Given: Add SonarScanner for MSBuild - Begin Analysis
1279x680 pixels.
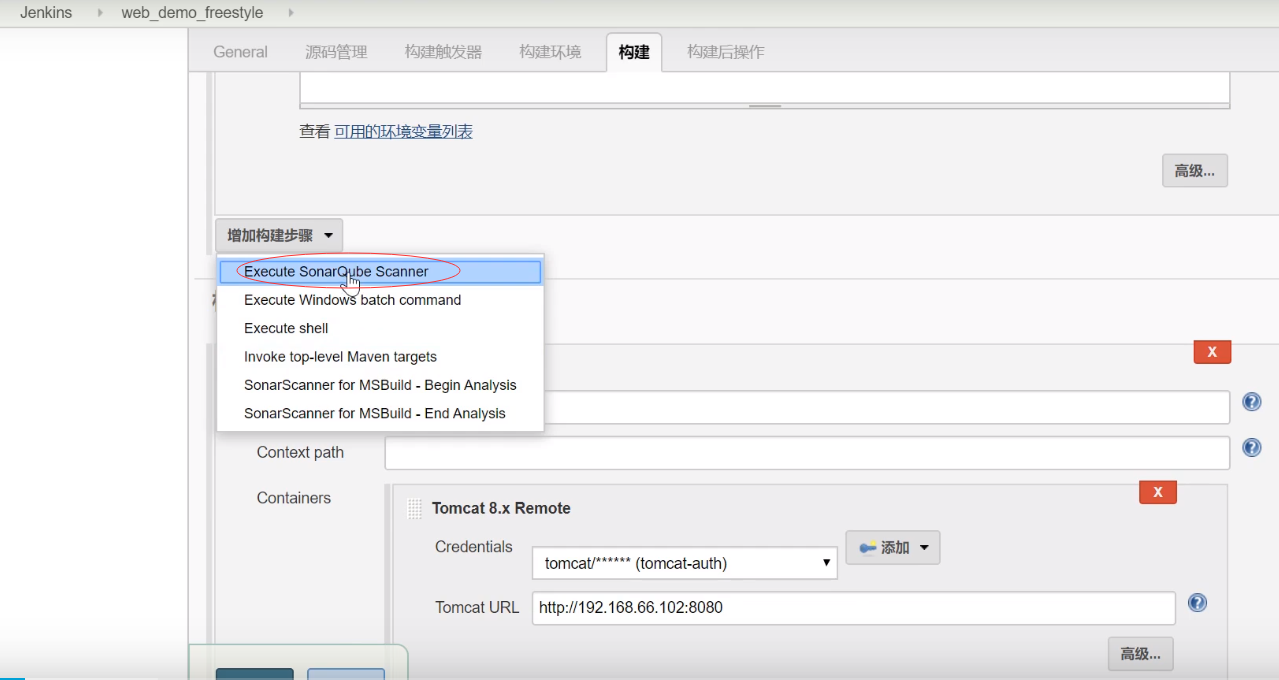Looking at the screenshot, I should (380, 385).
